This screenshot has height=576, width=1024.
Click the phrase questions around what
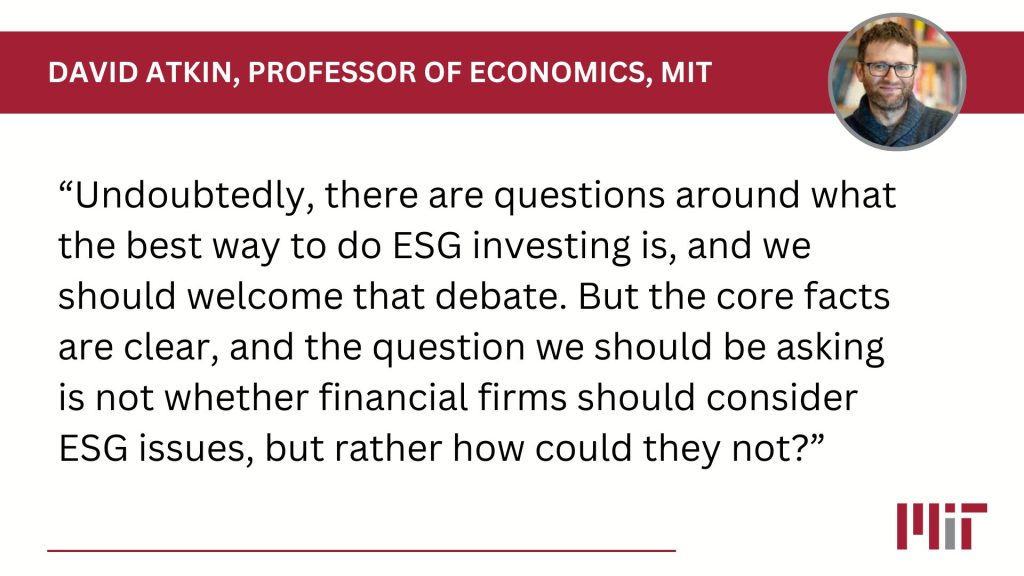point(694,196)
